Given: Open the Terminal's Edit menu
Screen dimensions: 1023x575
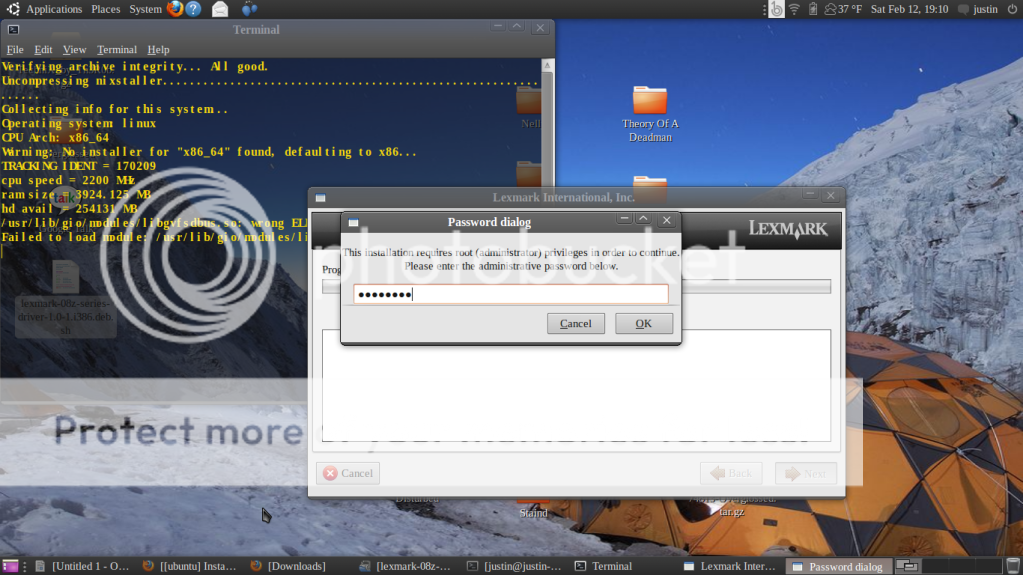Looking at the screenshot, I should click(x=43, y=49).
